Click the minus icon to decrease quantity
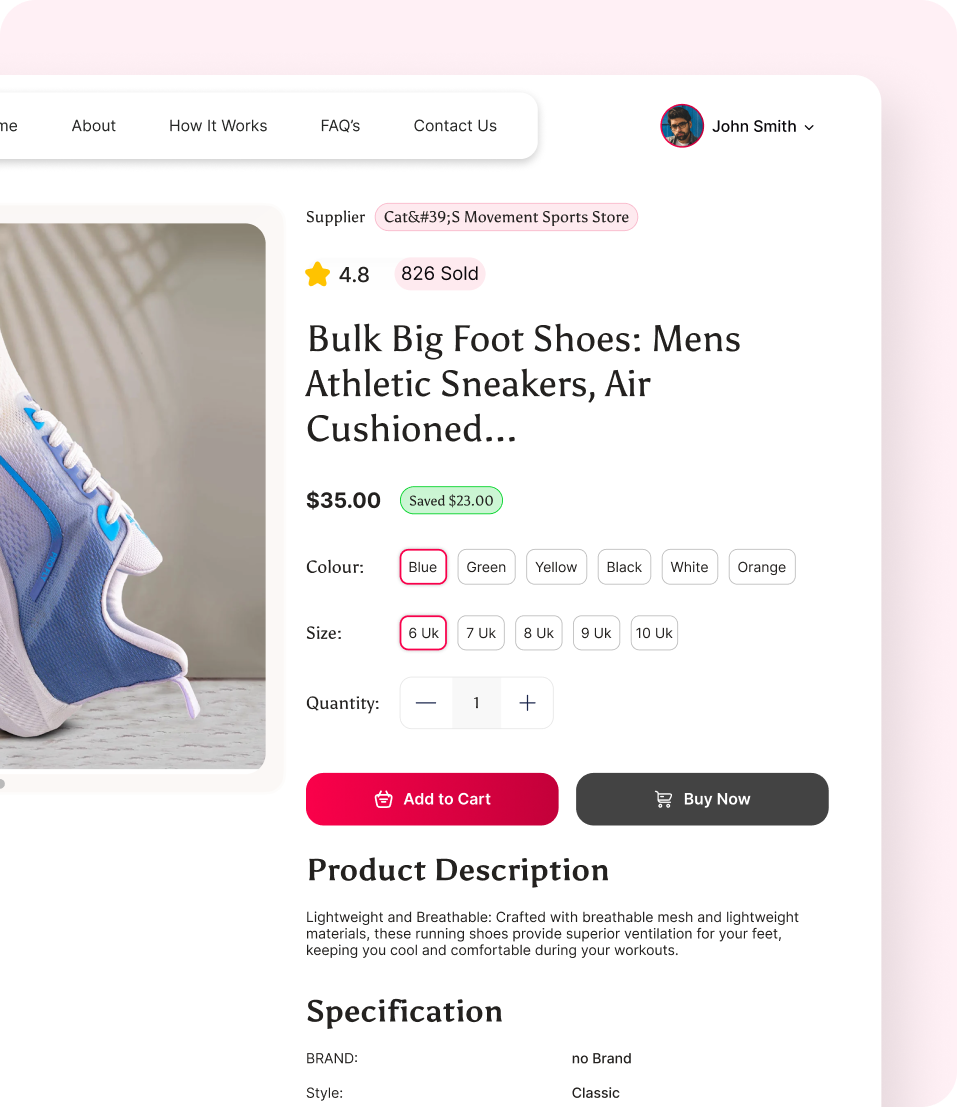The width and height of the screenshot is (957, 1107). [426, 703]
